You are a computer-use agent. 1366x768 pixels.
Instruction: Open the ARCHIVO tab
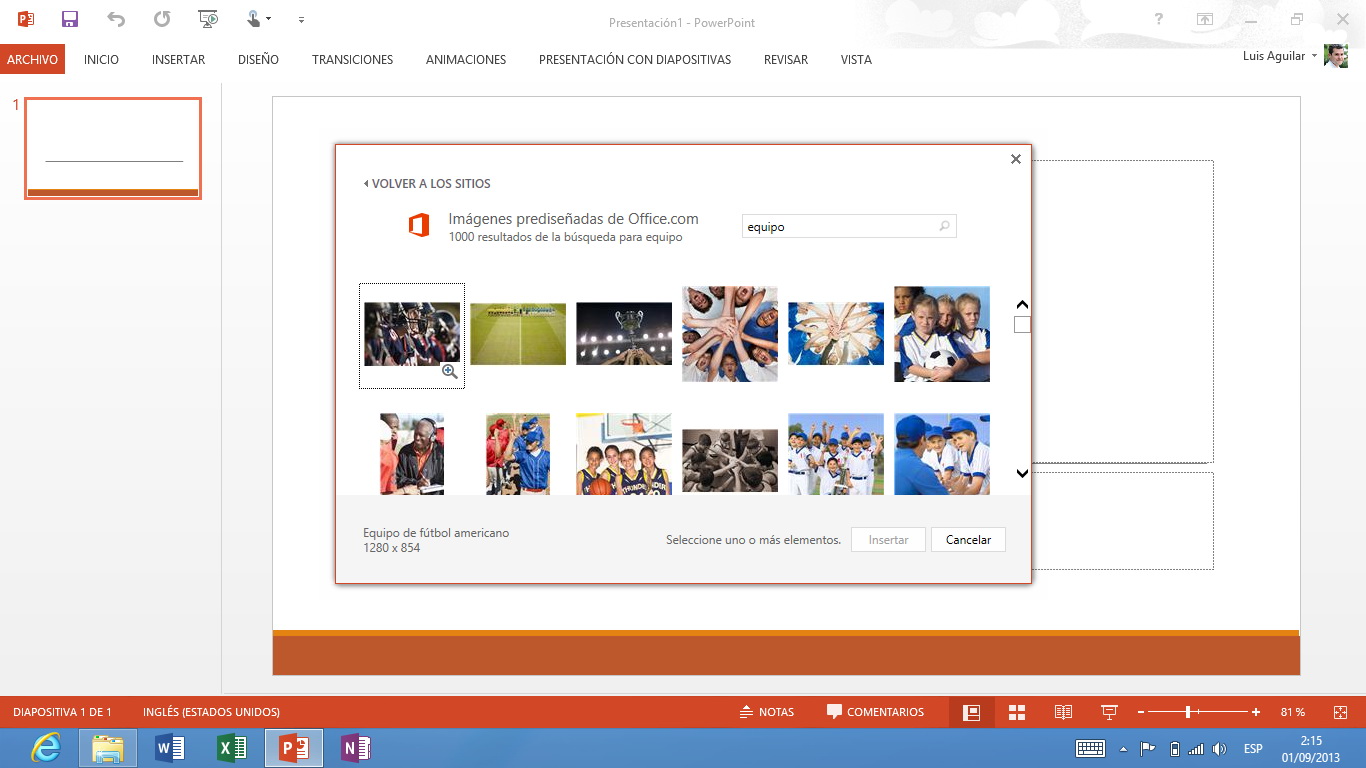[32, 60]
